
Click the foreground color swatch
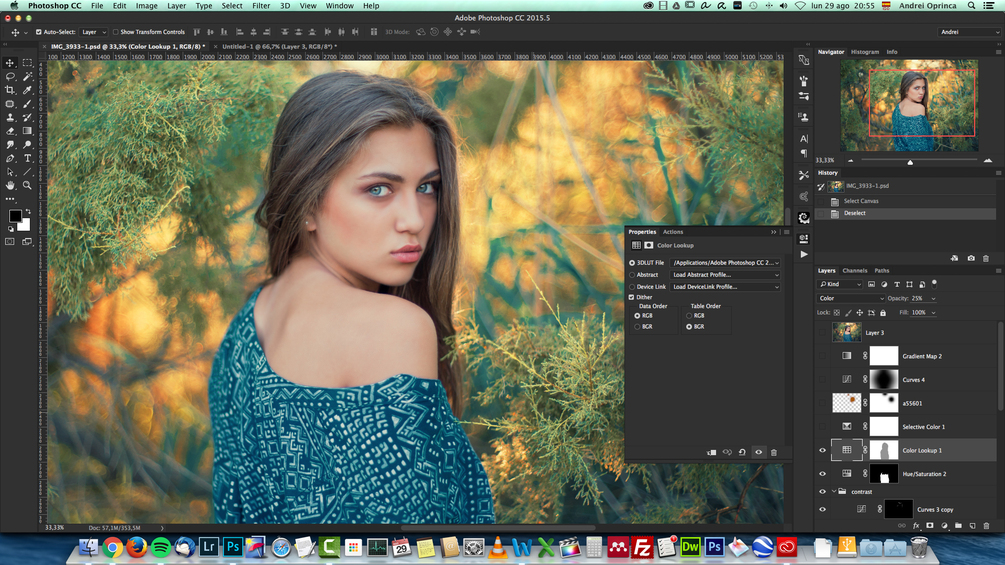pos(15,216)
